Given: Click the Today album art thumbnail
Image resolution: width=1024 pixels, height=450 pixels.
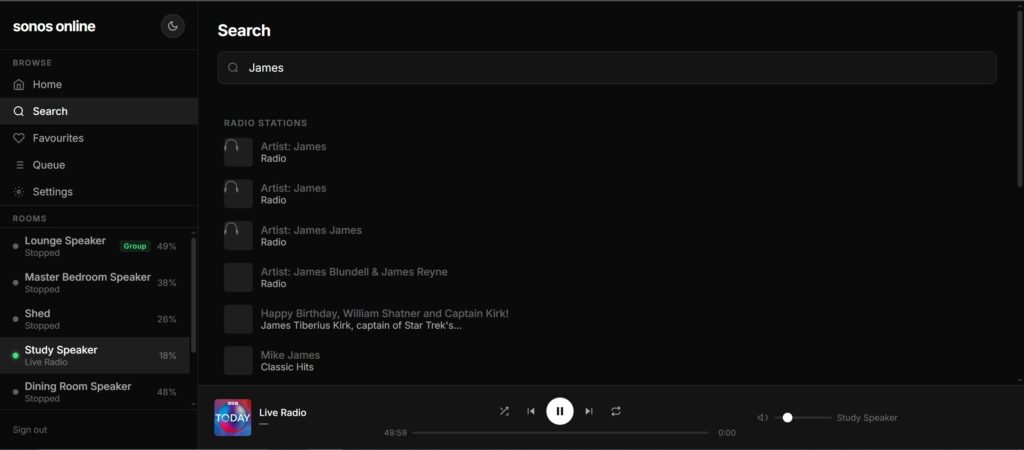Looking at the screenshot, I should tap(232, 417).
